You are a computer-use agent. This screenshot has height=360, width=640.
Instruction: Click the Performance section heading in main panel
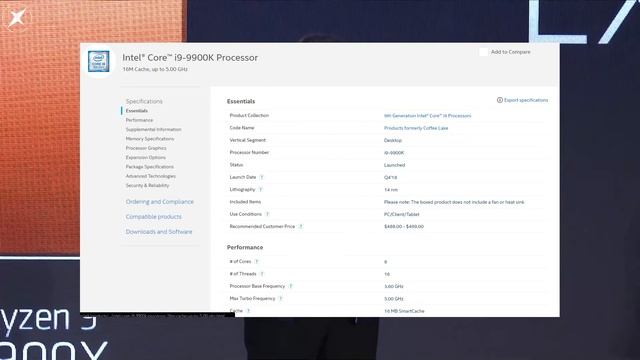tap(245, 247)
